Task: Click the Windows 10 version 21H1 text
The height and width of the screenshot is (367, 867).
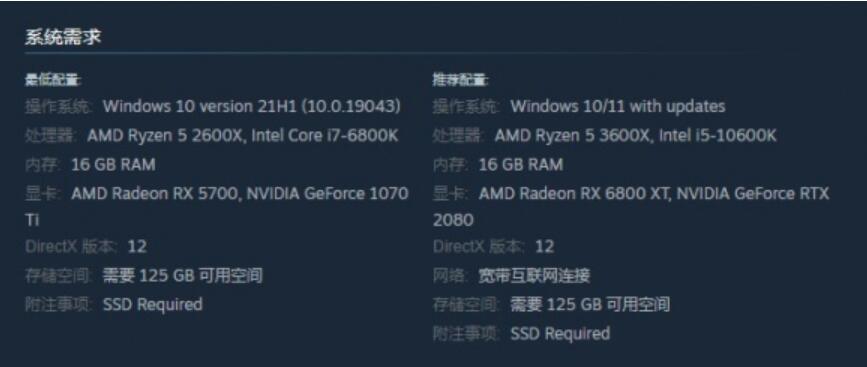Action: pyautogui.click(x=252, y=106)
